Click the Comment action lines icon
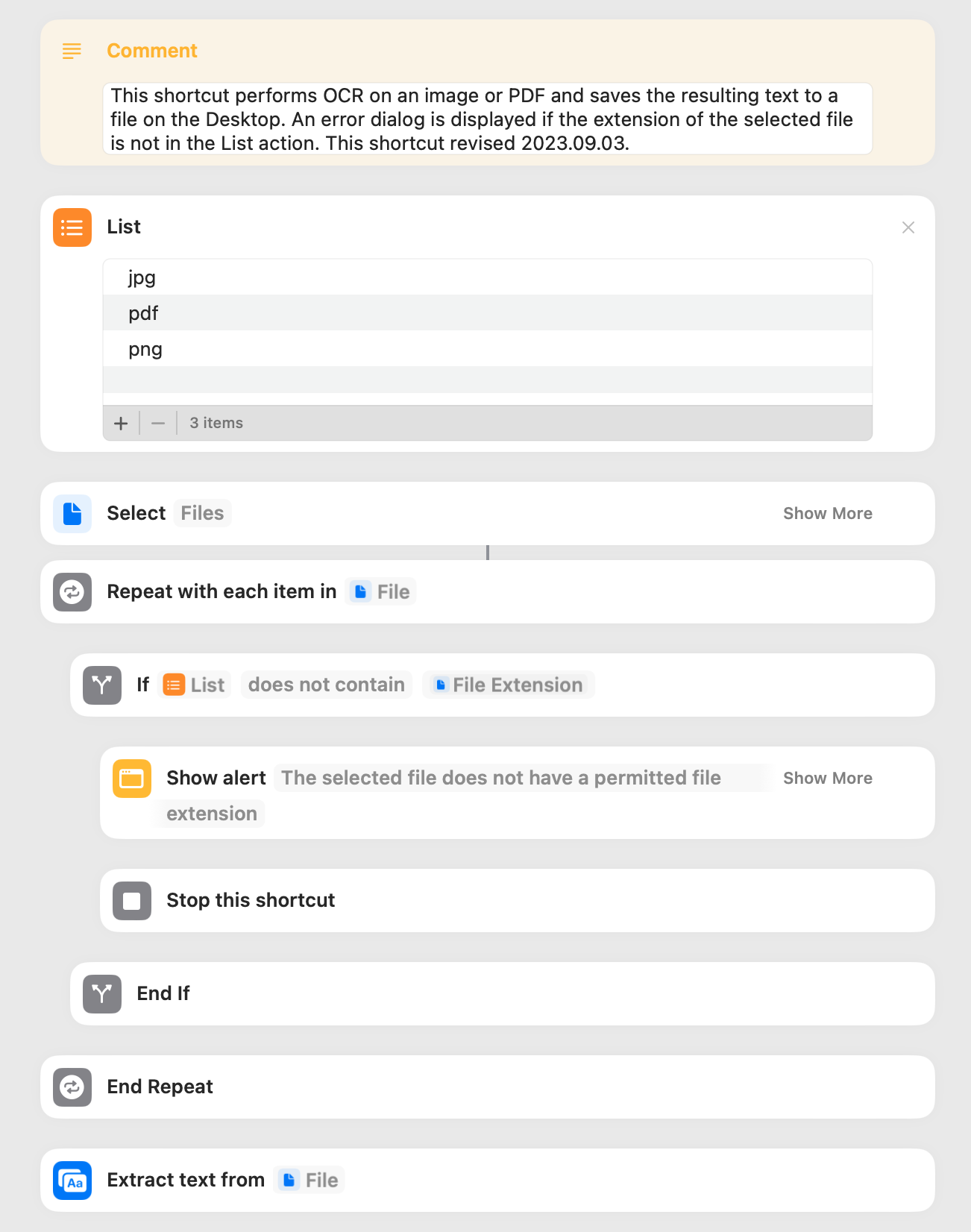 (72, 51)
